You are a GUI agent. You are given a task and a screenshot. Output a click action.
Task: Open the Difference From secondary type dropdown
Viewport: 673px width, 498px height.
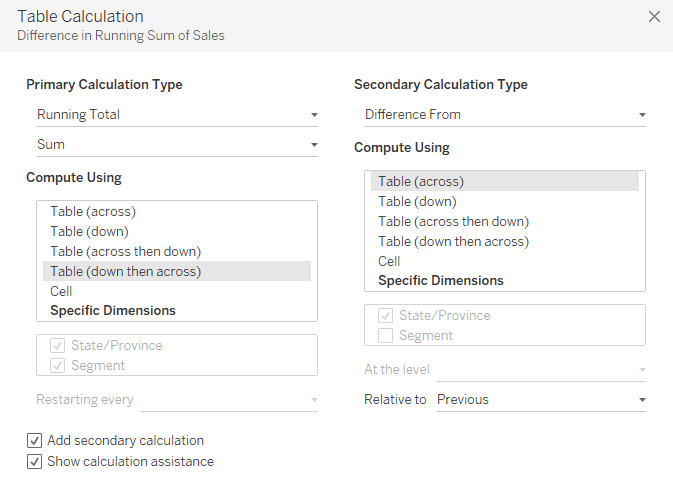coord(504,115)
